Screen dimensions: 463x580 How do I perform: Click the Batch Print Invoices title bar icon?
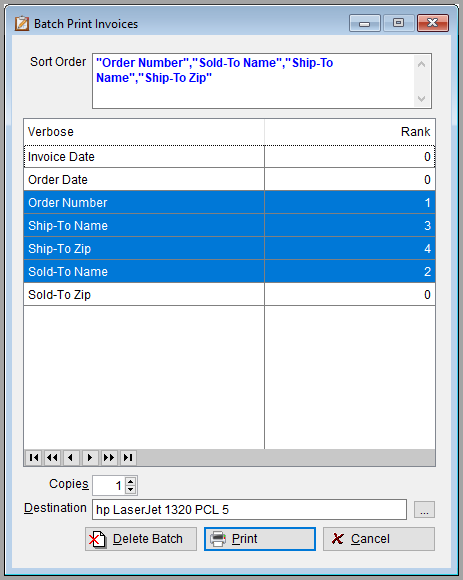coord(22,23)
